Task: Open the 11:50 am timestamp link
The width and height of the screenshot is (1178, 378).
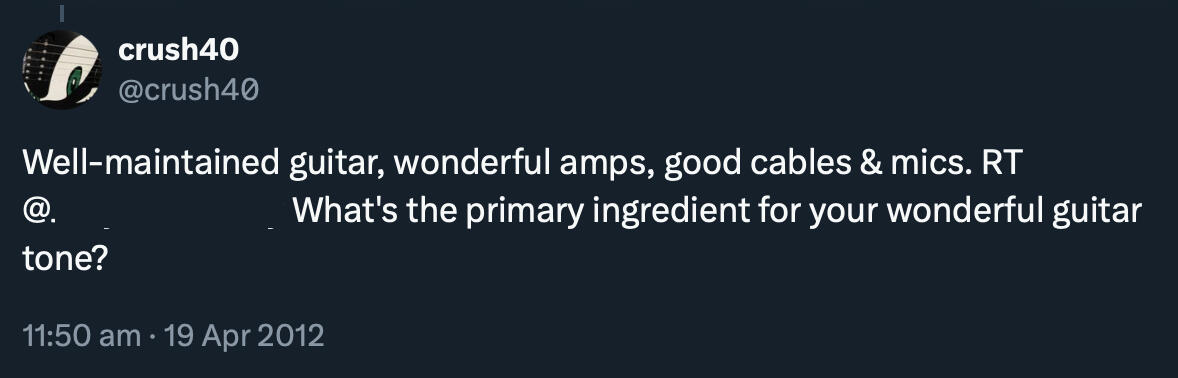Action: coord(81,335)
